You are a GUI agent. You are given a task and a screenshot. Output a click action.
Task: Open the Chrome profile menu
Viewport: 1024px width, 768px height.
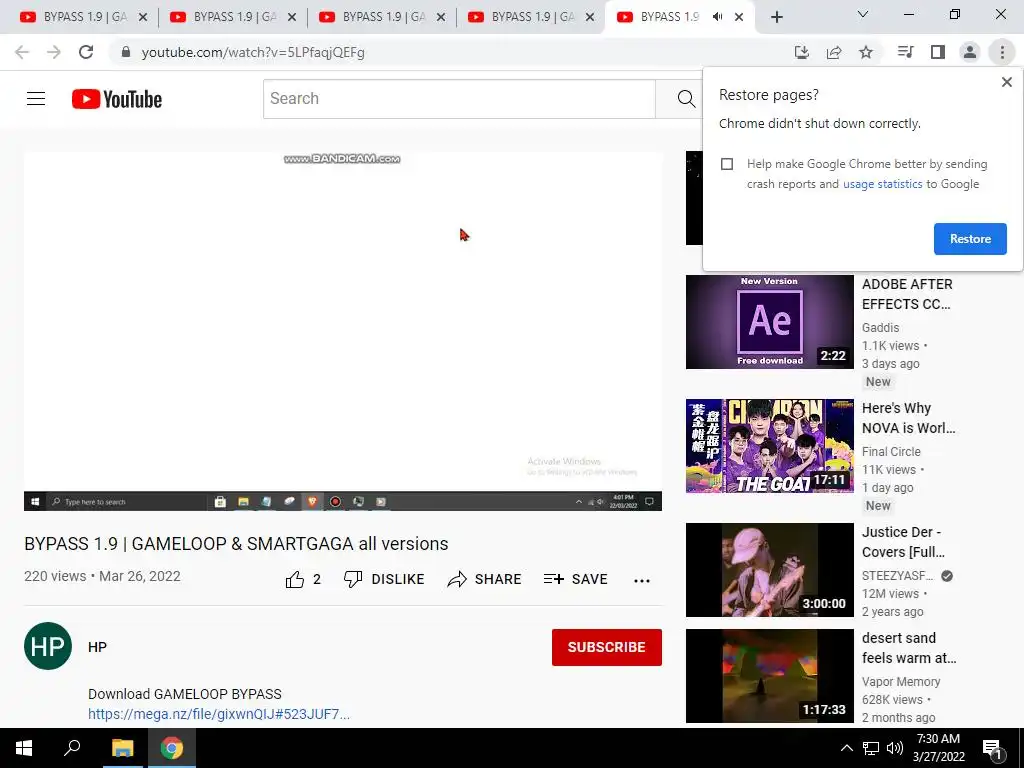(x=970, y=52)
